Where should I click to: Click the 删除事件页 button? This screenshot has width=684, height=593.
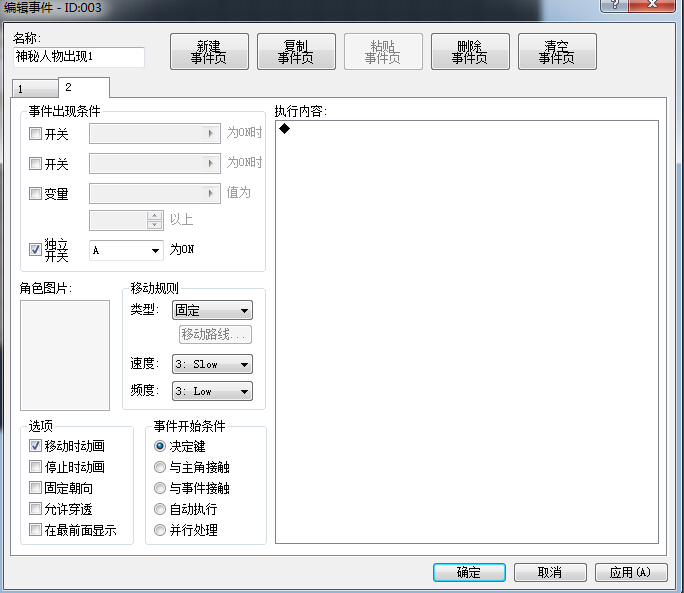[x=470, y=51]
